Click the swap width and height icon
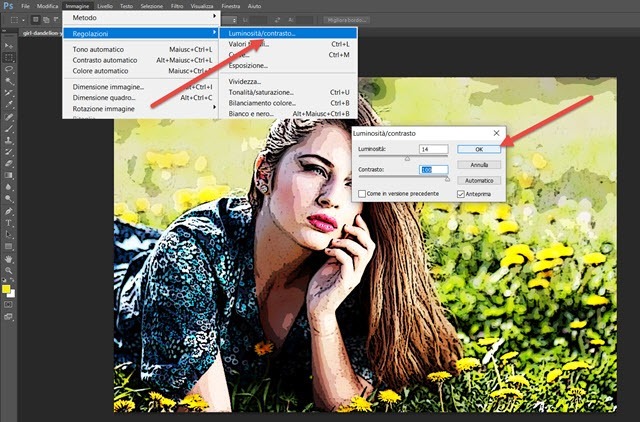This screenshot has width=640, height=422. (x=278, y=20)
